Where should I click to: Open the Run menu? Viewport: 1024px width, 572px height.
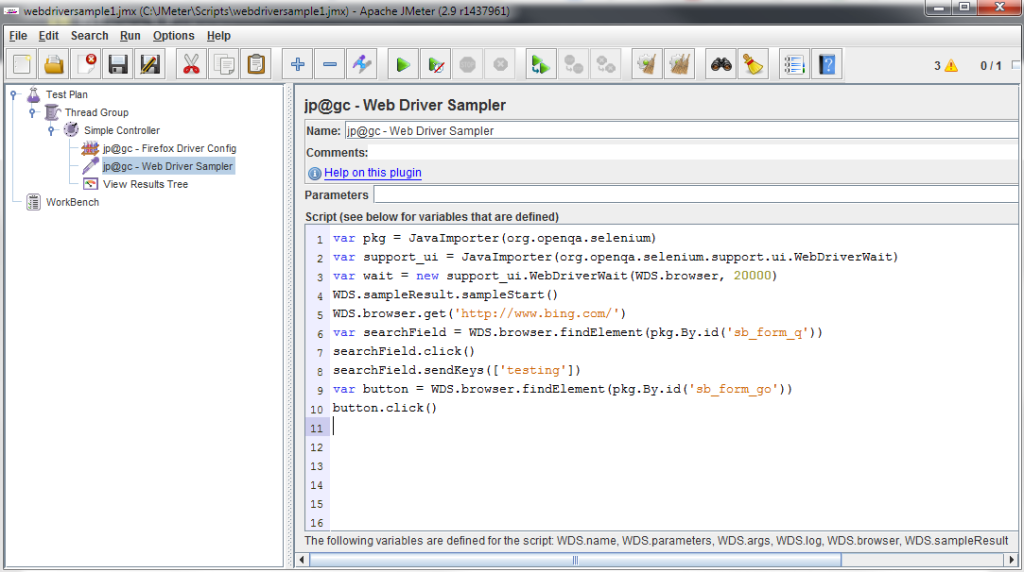(x=130, y=36)
